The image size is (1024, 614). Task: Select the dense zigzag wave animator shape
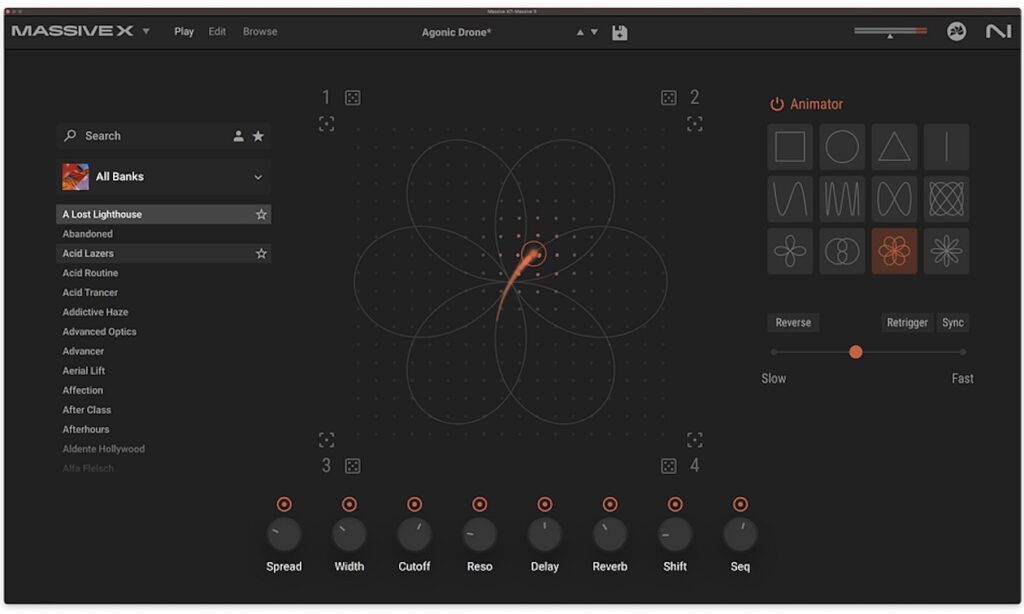click(842, 199)
